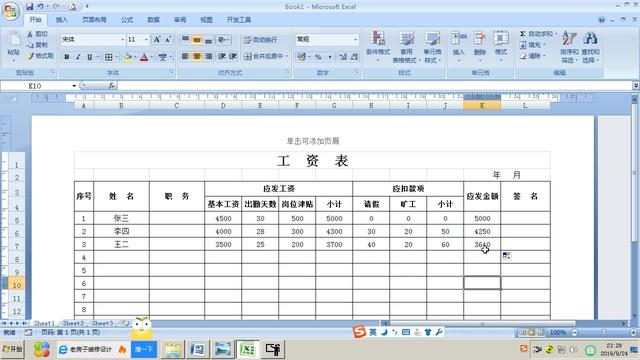Image resolution: width=640 pixels, height=360 pixels.
Task: Switch to the 插入 ribbon tab
Action: click(x=62, y=20)
